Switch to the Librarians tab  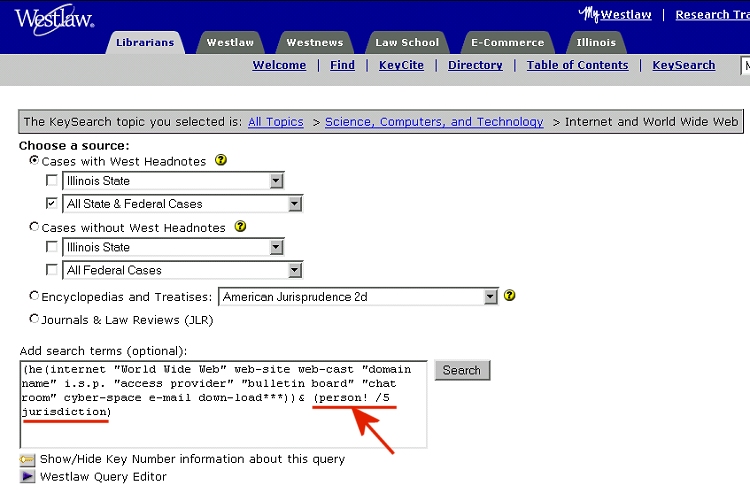tap(145, 43)
